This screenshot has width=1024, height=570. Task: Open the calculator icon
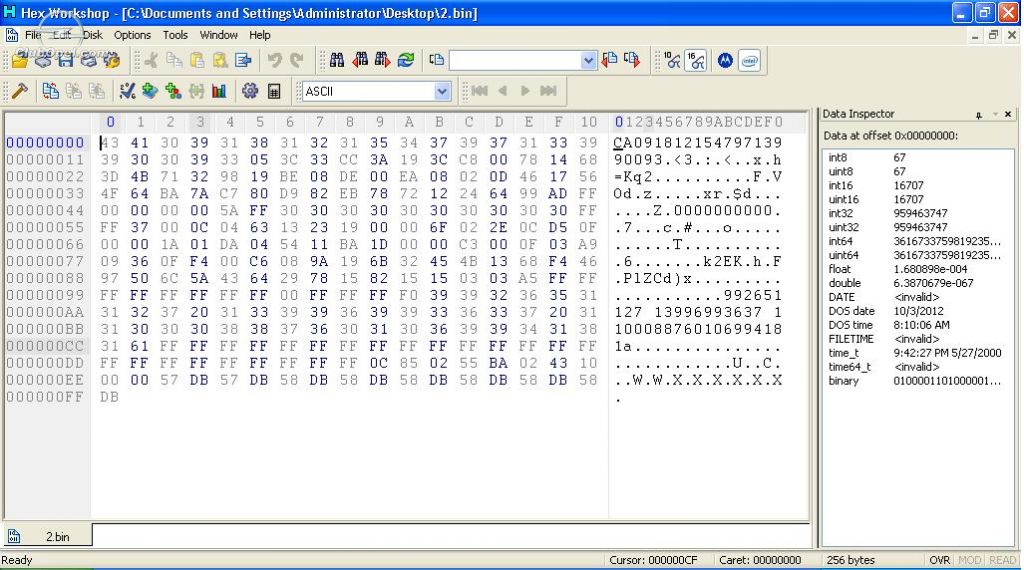(274, 91)
